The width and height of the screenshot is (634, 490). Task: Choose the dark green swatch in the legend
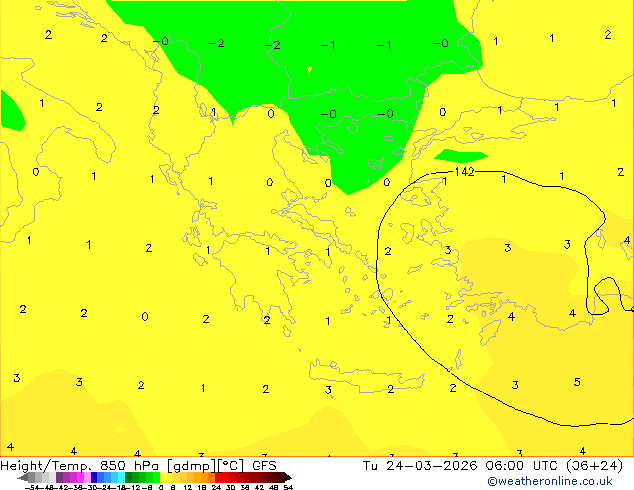coord(128,477)
